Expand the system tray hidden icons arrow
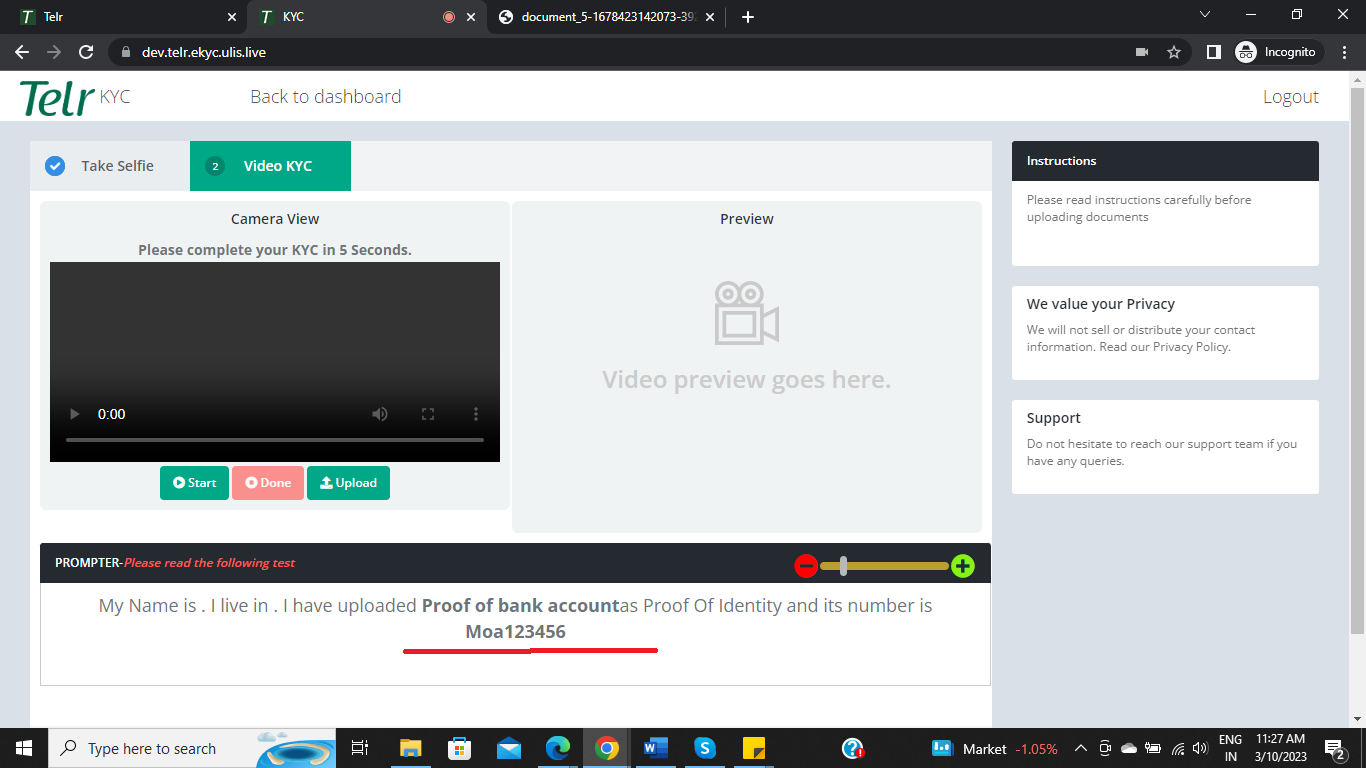Screen dimensions: 1366x768 click(x=1080, y=748)
